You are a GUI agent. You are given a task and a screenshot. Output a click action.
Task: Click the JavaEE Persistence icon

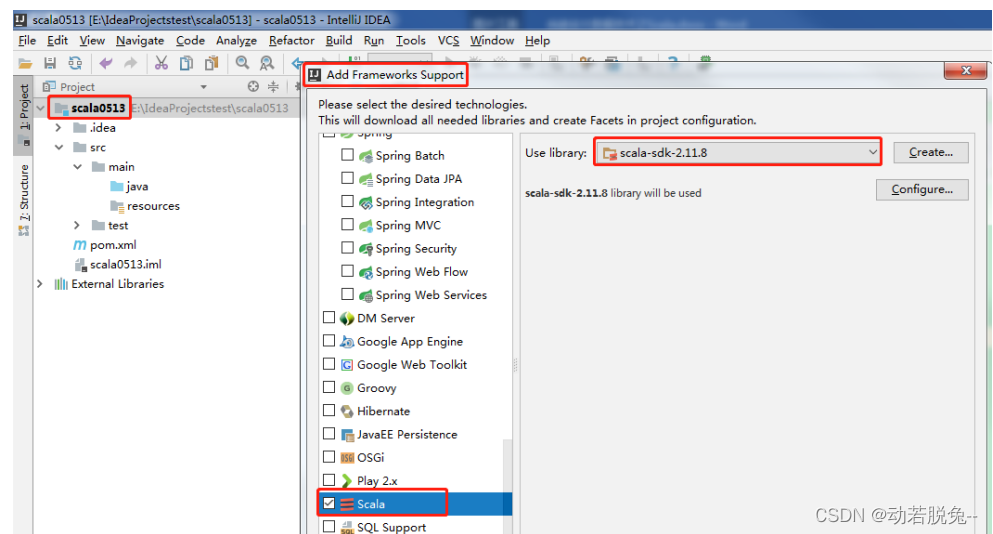[x=346, y=435]
